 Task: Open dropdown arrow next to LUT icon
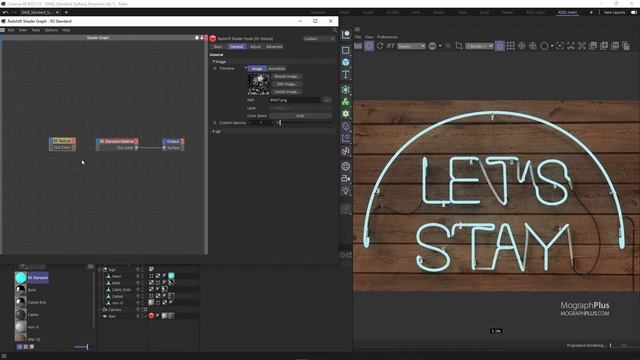(x=440, y=46)
